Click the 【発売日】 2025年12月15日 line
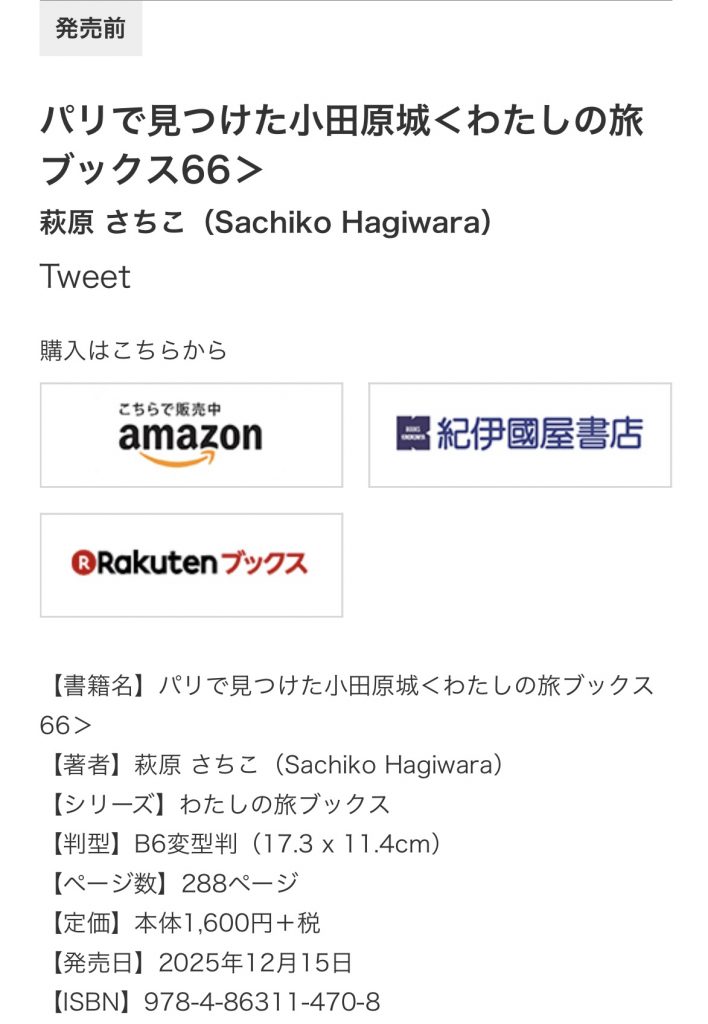708x1024 pixels. point(196,962)
